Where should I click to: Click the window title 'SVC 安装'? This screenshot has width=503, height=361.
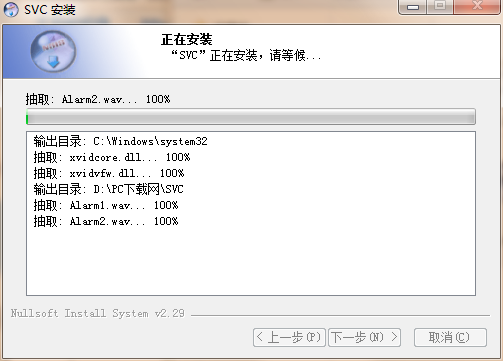50,10
